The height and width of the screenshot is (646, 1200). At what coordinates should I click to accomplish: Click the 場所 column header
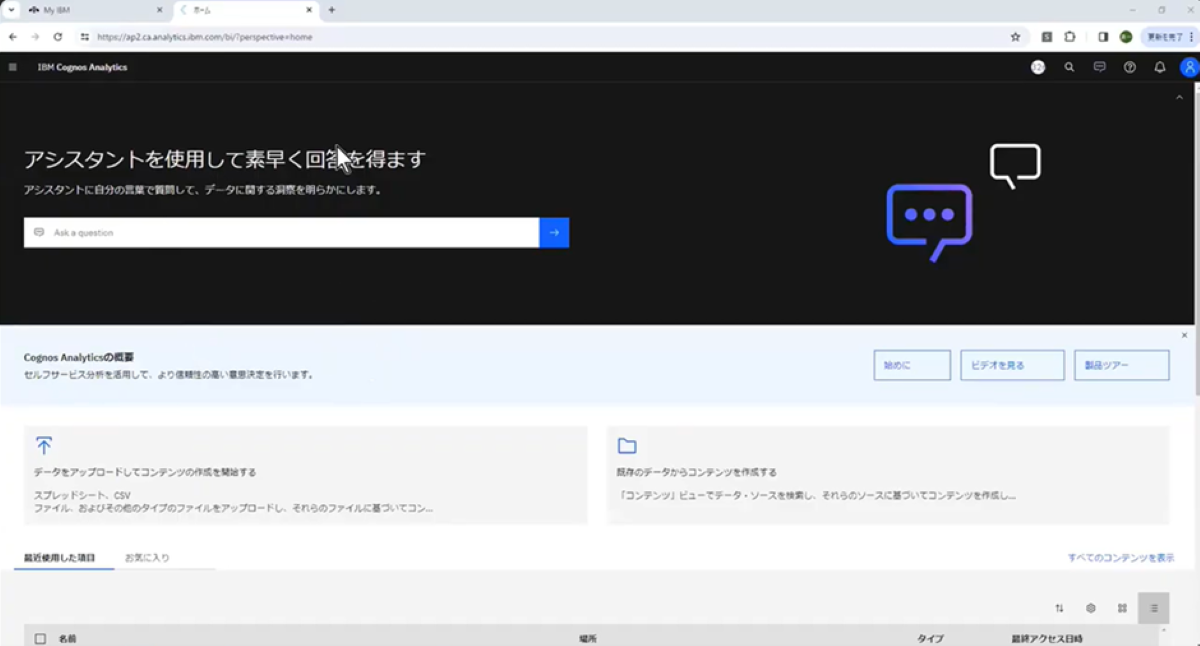click(588, 638)
